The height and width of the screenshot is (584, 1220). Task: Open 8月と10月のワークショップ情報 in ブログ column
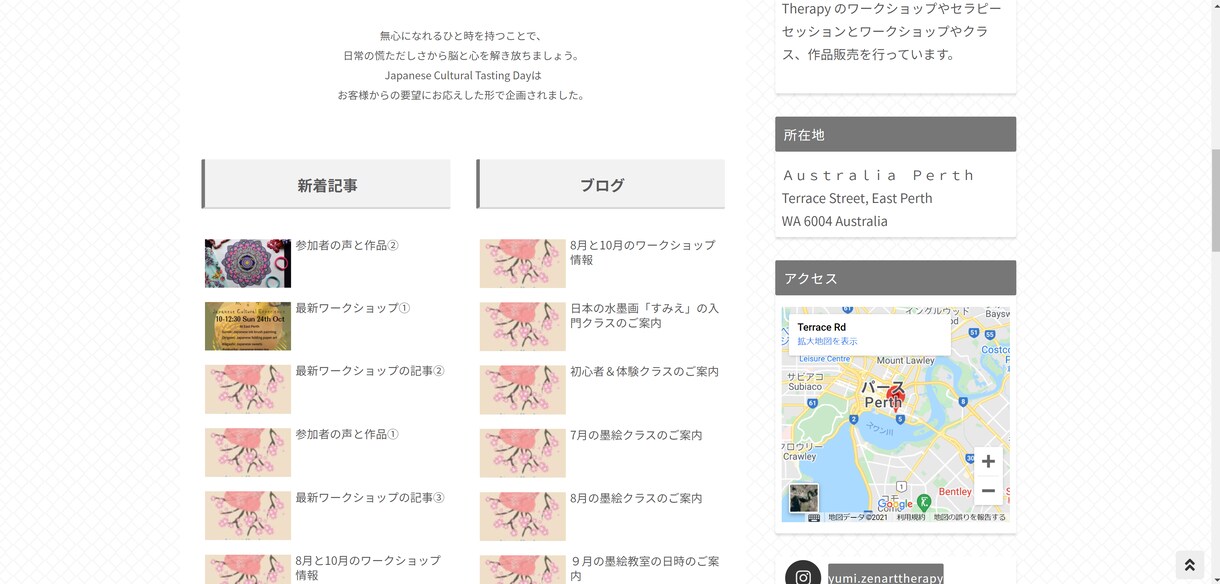click(x=643, y=252)
